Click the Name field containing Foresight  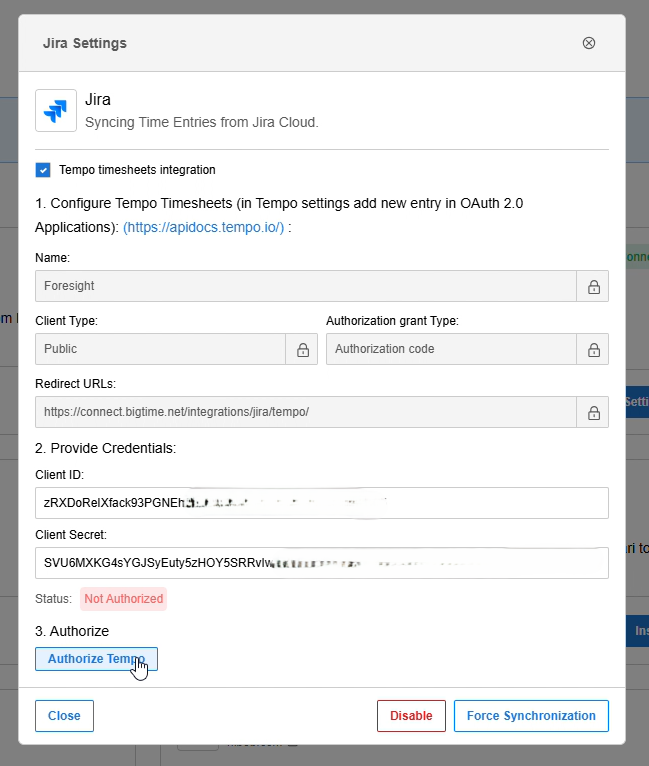(306, 286)
